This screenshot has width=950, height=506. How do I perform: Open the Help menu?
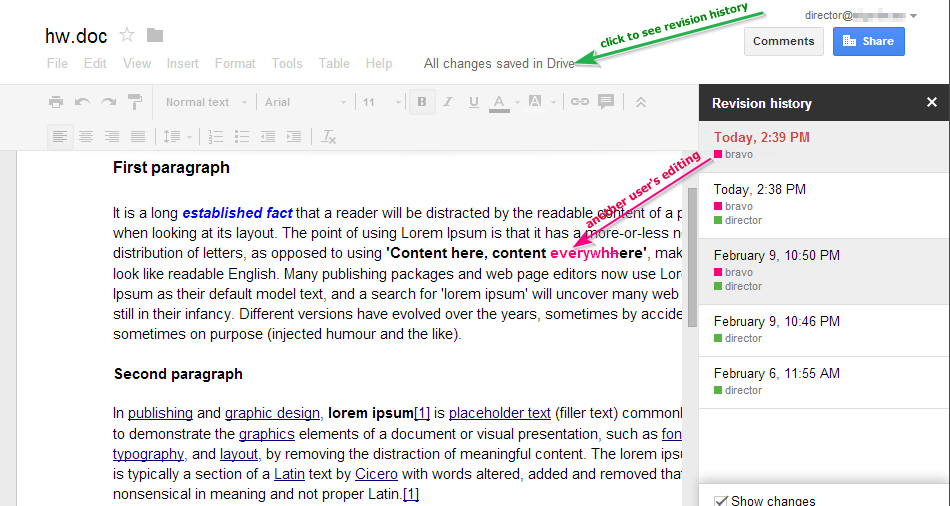pyautogui.click(x=379, y=64)
